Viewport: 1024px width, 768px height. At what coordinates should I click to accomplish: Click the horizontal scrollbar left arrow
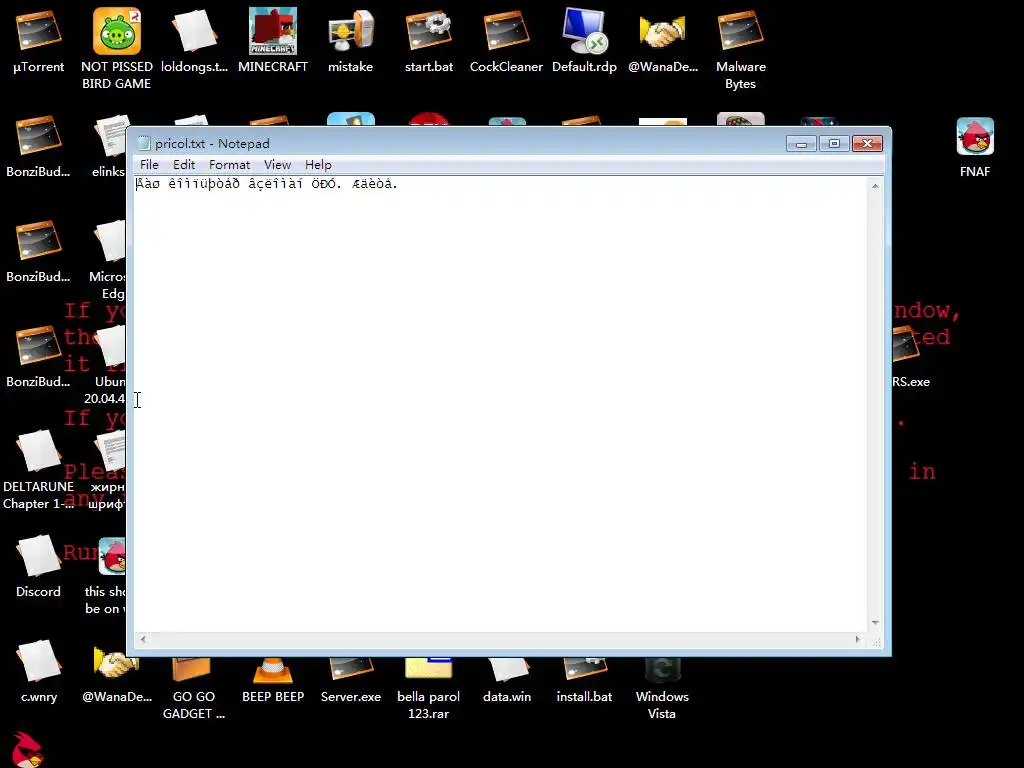click(x=143, y=639)
